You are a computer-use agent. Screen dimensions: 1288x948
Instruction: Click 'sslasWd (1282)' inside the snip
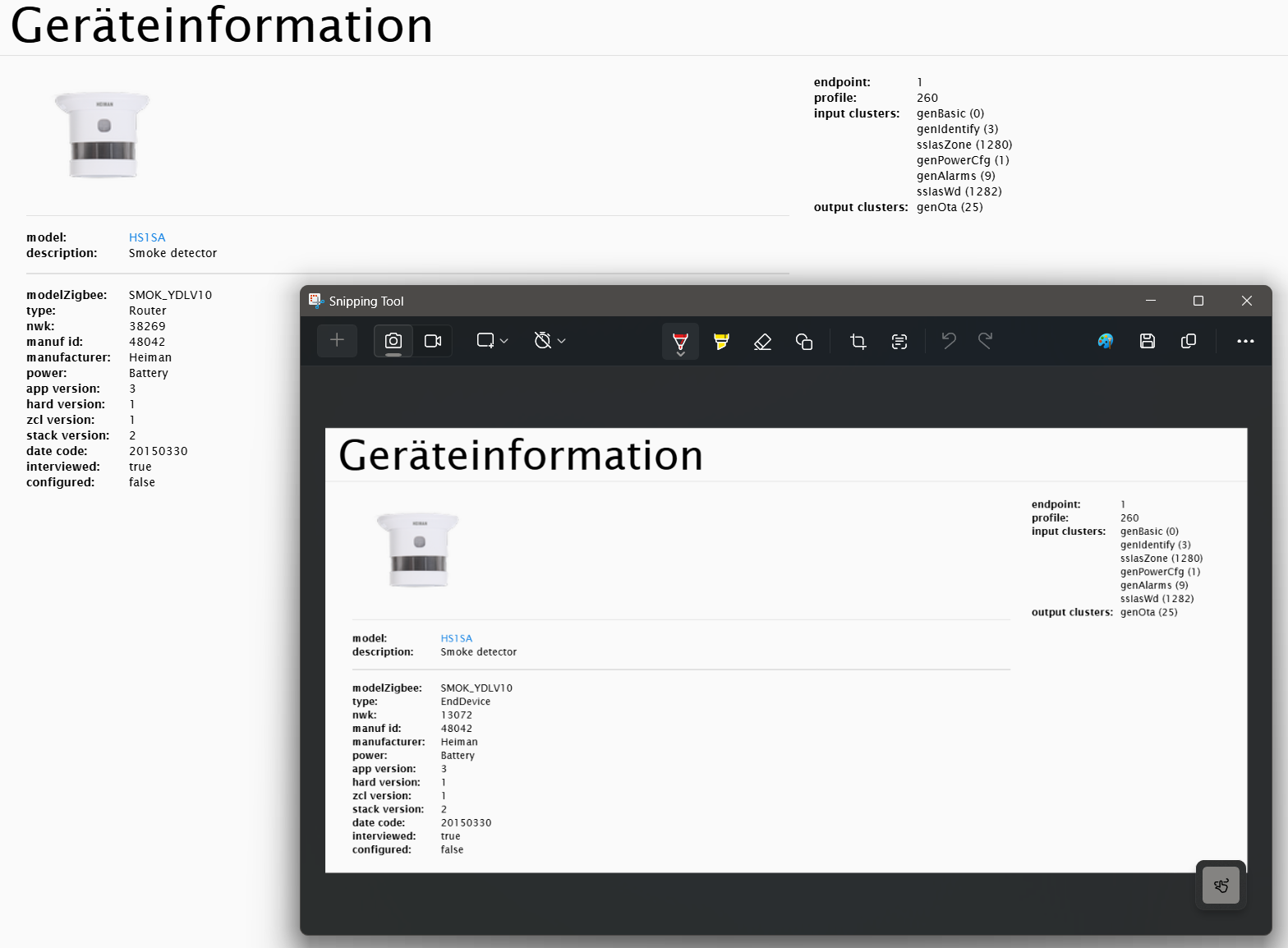point(1157,598)
